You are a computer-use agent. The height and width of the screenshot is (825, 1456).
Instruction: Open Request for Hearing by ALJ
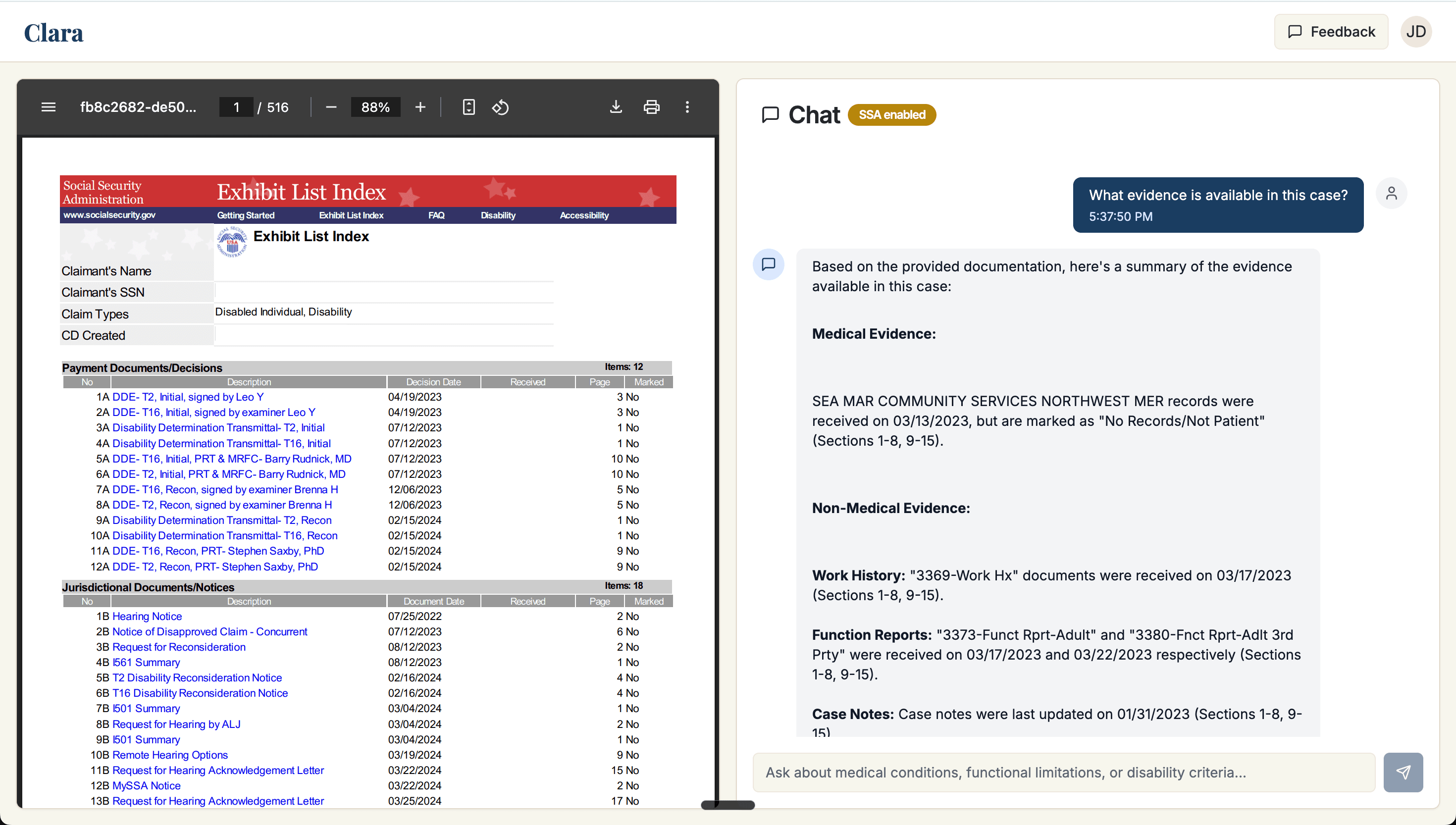click(176, 723)
